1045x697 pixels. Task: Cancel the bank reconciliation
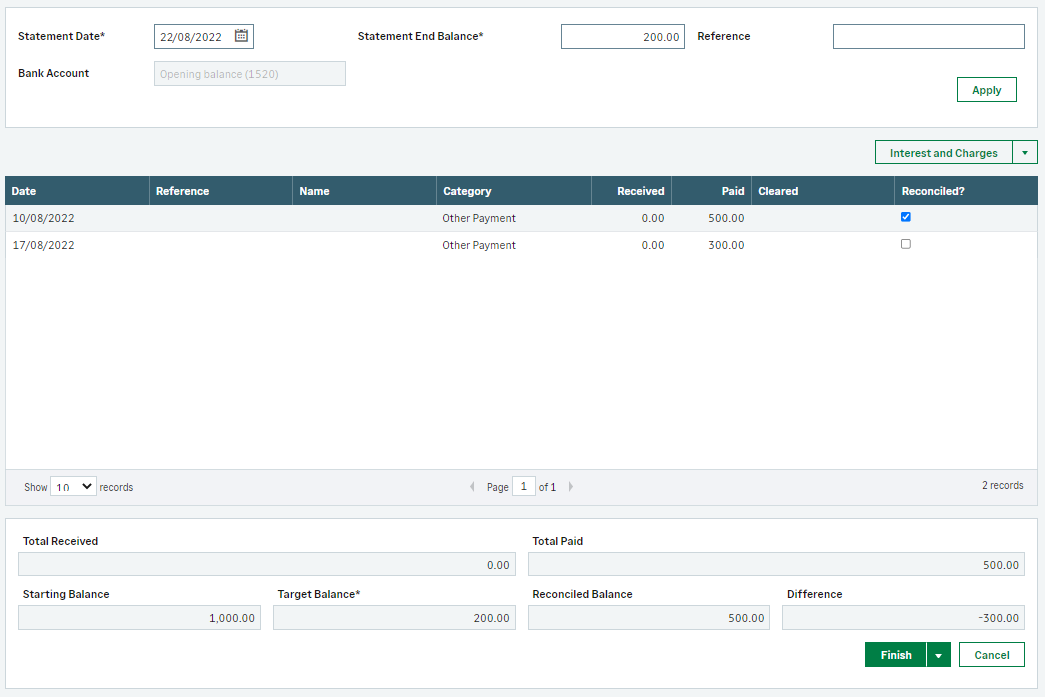click(991, 655)
